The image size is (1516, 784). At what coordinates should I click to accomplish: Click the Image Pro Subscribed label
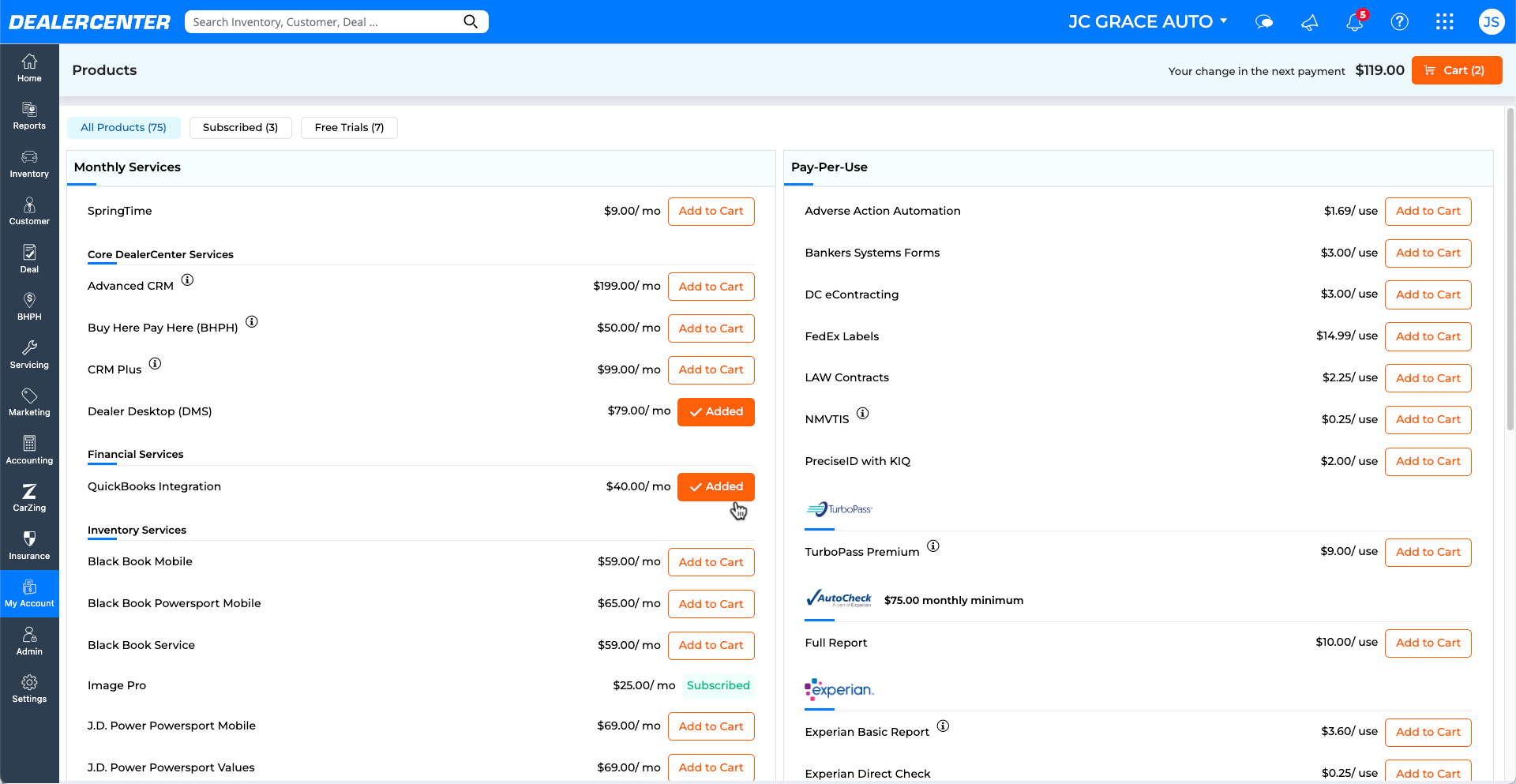719,686
